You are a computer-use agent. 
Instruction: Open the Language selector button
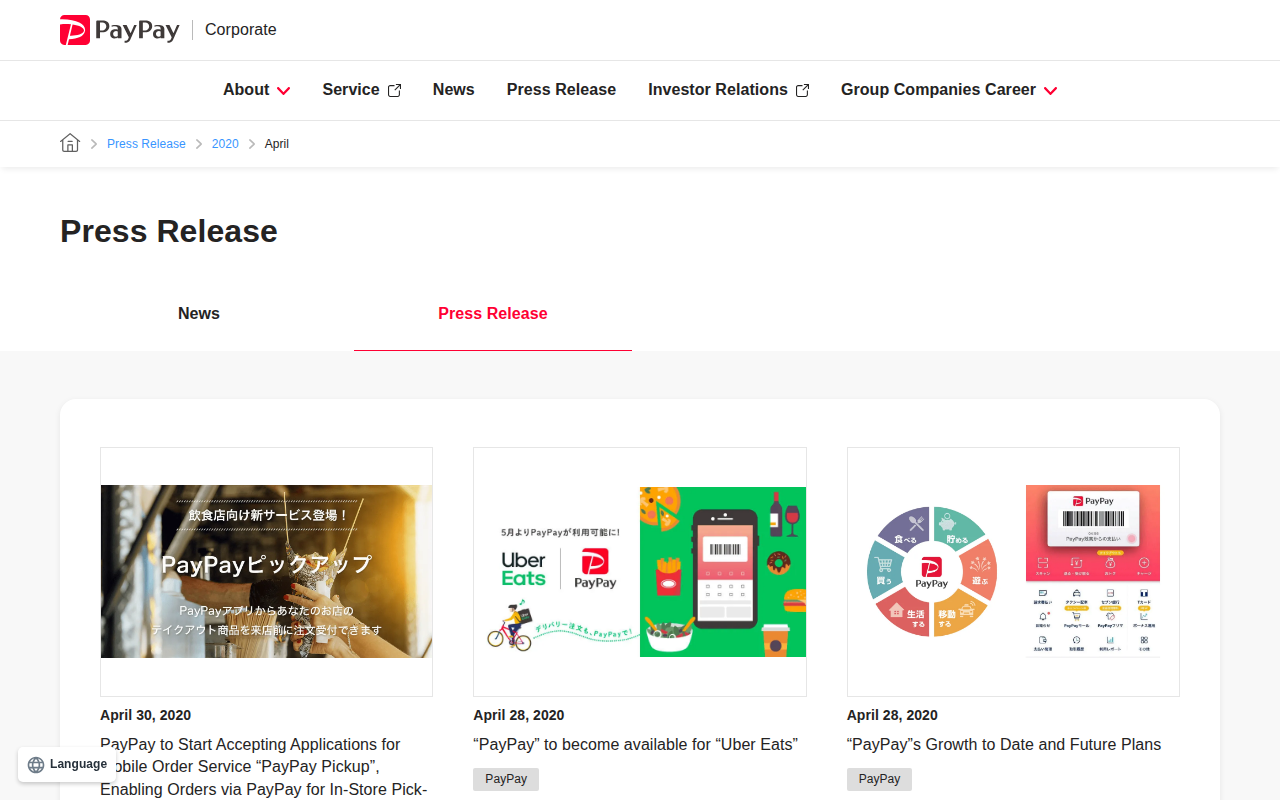67,765
